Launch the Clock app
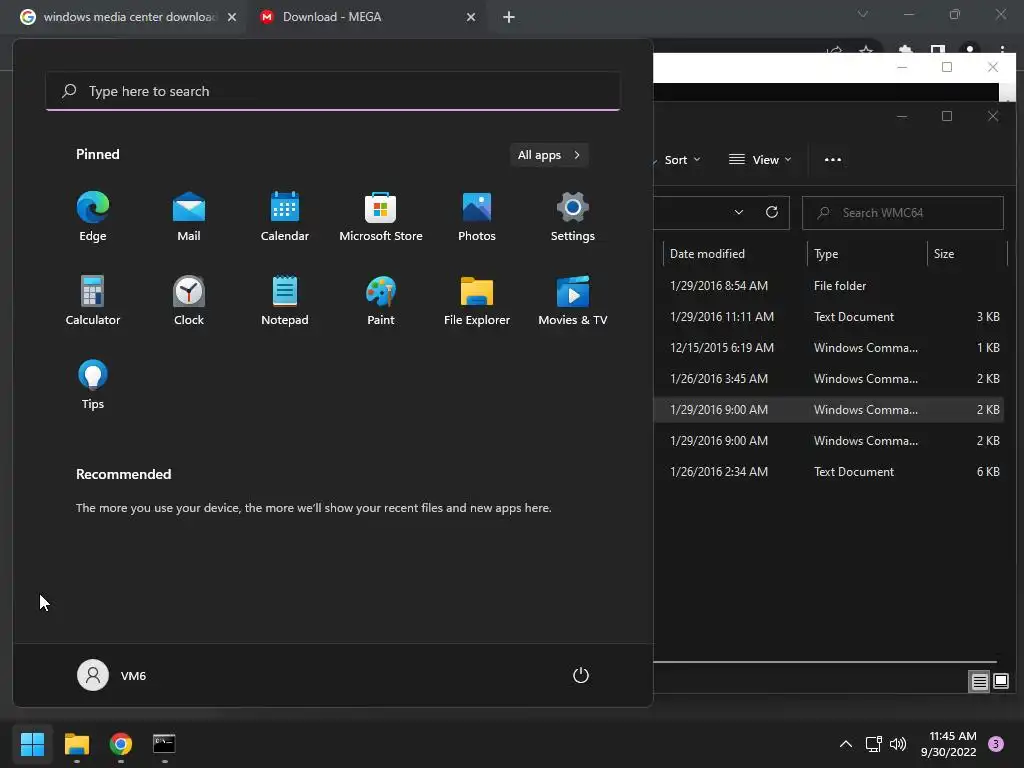Image resolution: width=1024 pixels, height=768 pixels. (x=189, y=301)
